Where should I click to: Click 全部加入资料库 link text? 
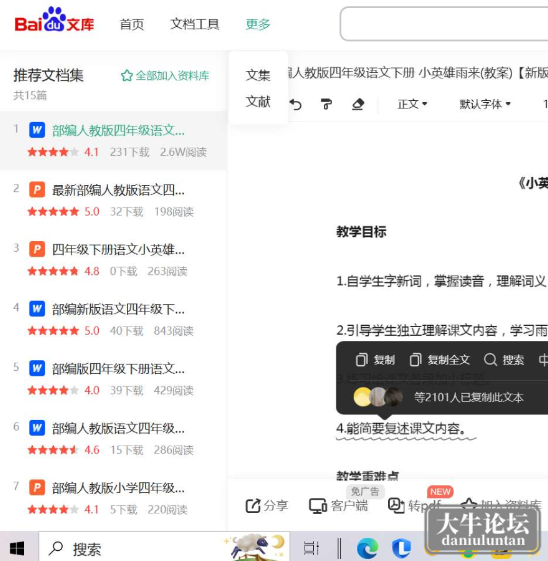[x=172, y=75]
